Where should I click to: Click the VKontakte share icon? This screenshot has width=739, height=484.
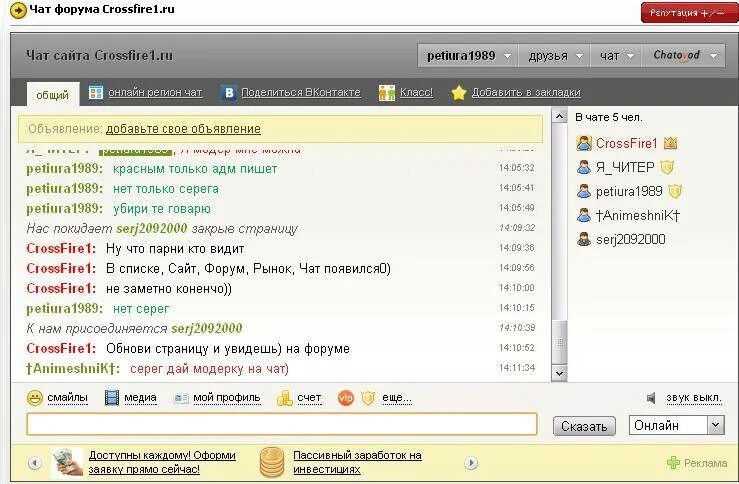tap(229, 92)
